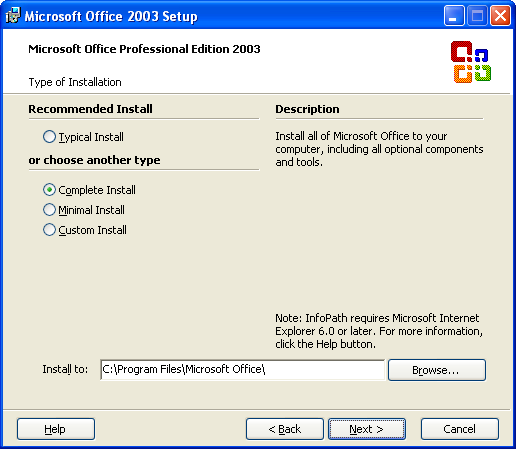Click the 'Install to:' label
This screenshot has height=449, width=516.
[65, 369]
